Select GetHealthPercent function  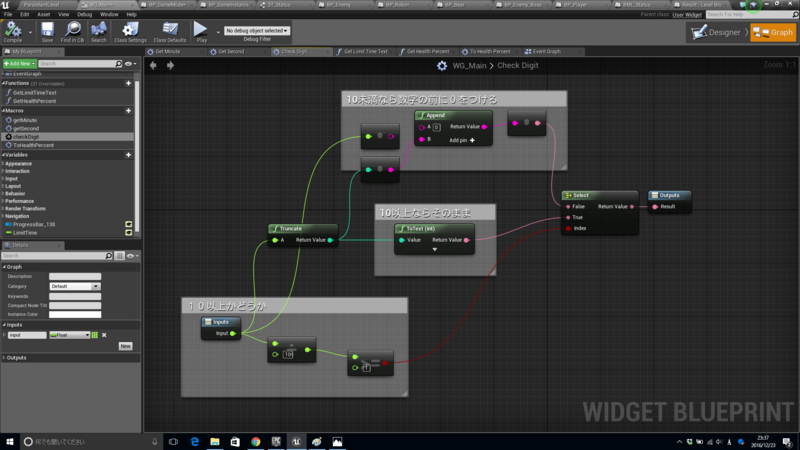pos(35,101)
